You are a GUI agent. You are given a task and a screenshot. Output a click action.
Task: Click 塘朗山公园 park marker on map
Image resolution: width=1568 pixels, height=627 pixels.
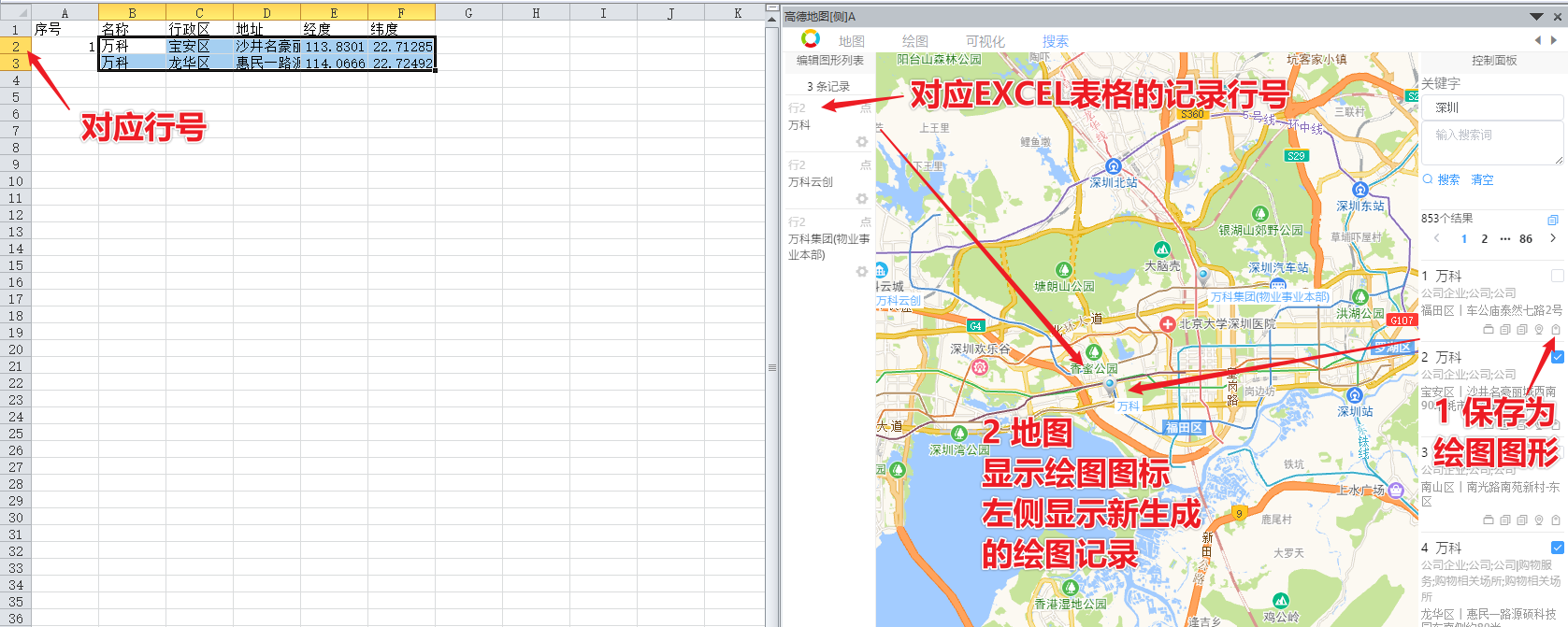[x=1063, y=270]
